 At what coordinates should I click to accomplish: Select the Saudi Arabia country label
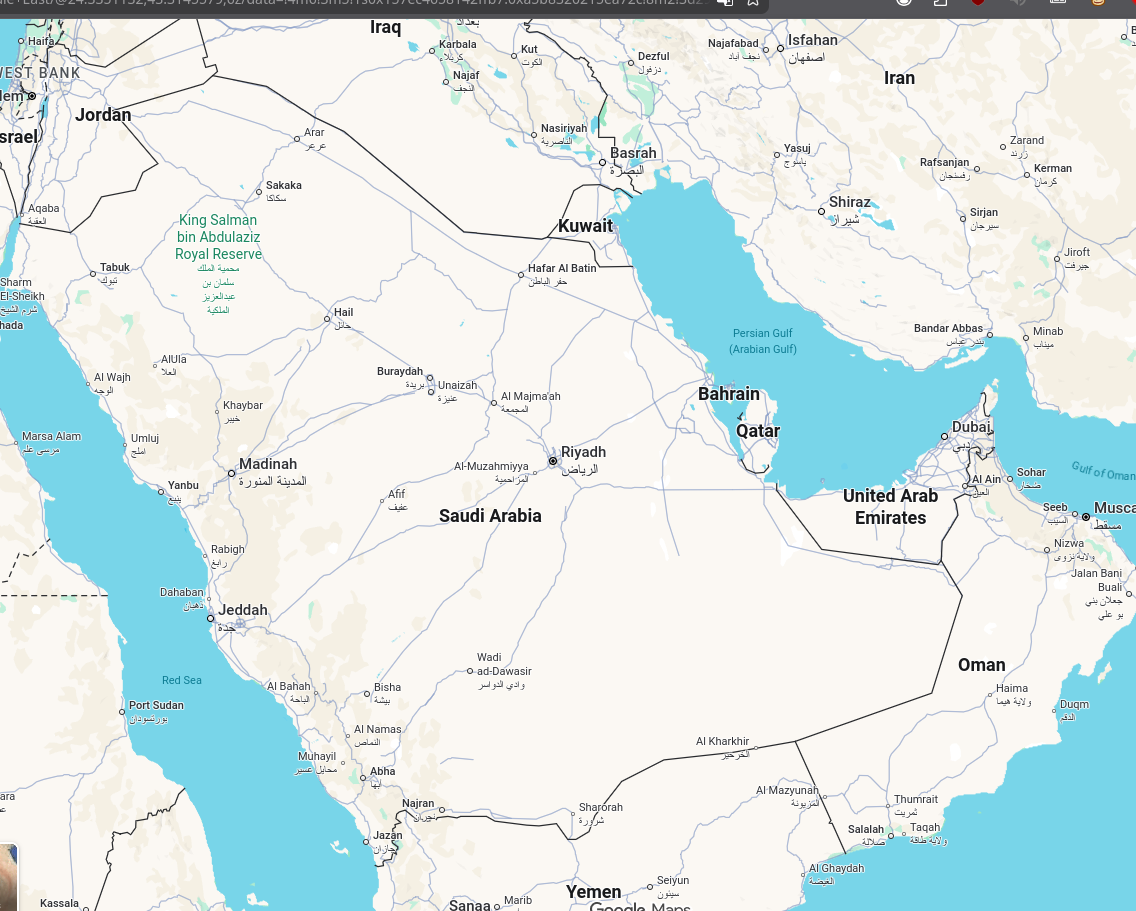[x=490, y=516]
